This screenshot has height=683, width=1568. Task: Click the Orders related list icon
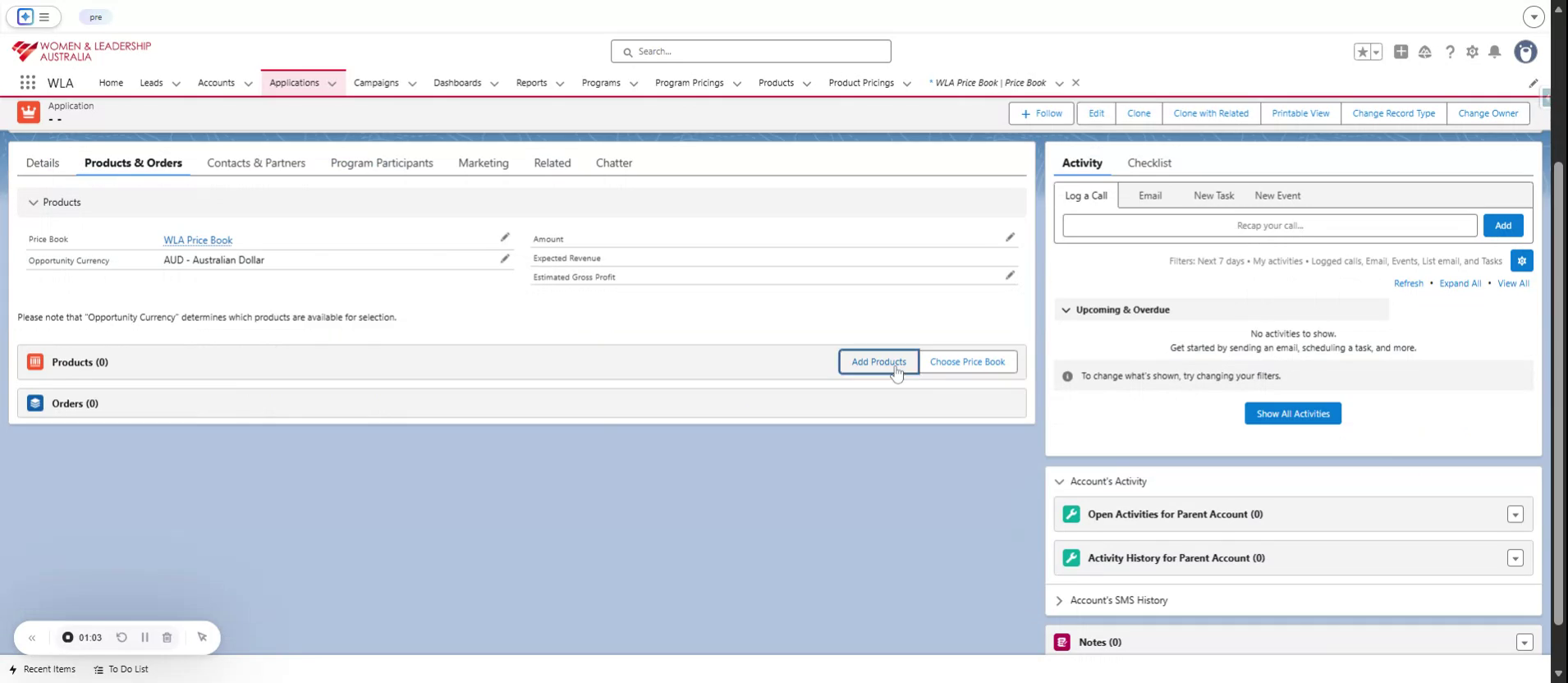[35, 403]
